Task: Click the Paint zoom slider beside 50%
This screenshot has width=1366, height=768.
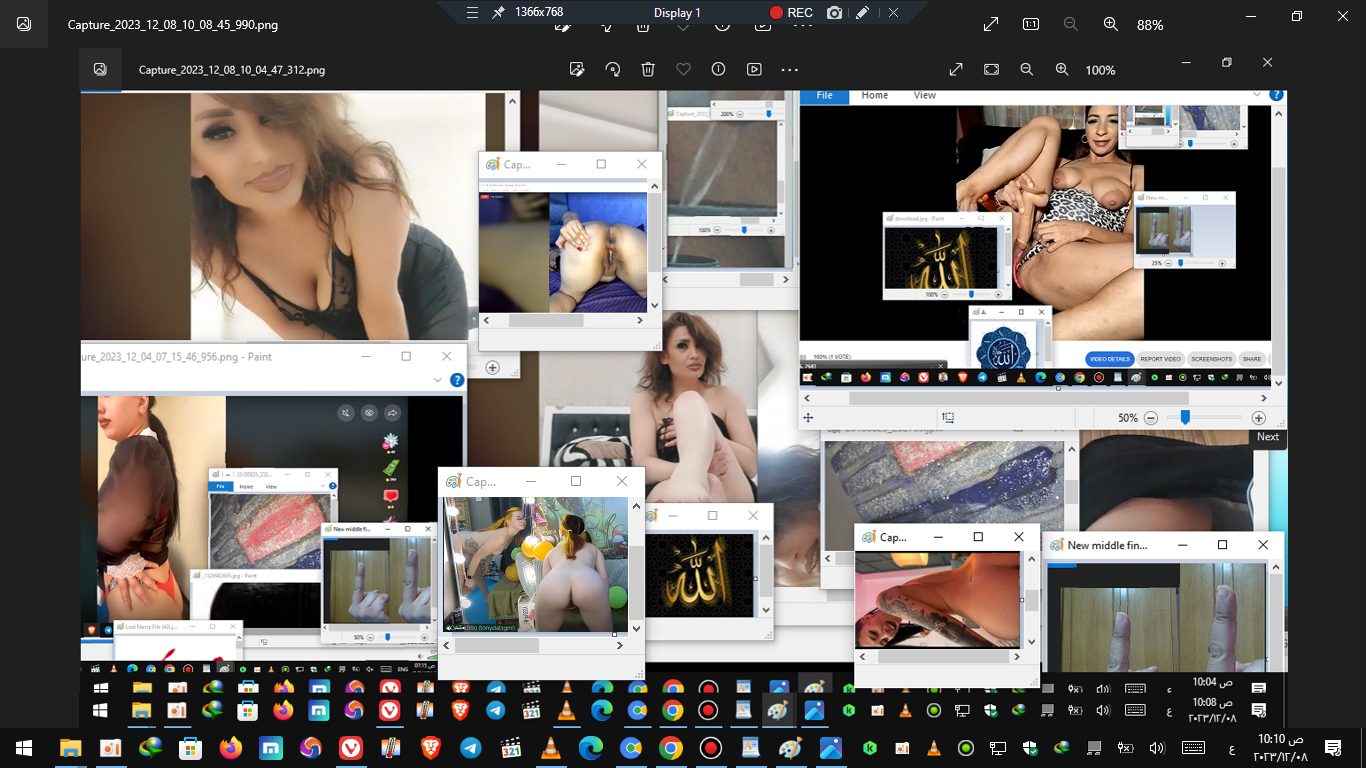Action: pyautogui.click(x=1185, y=418)
